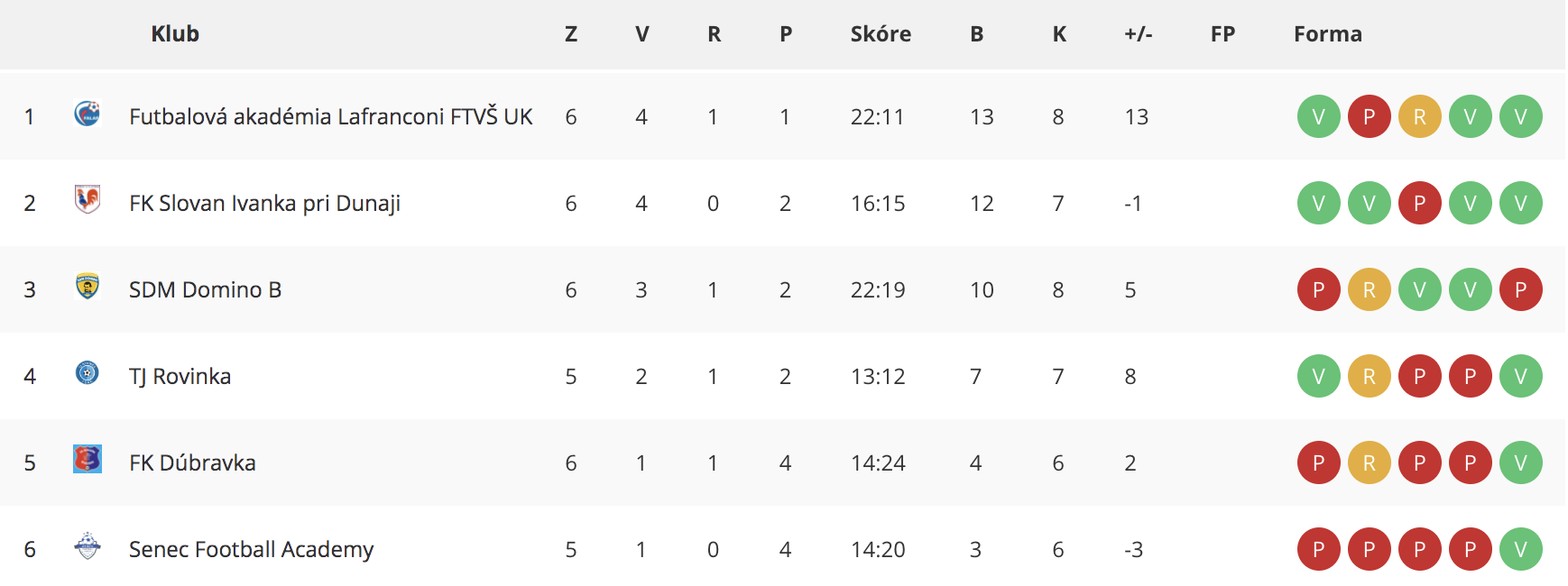Open the Senec Football Academy team page
This screenshot has height=586, width=1568.
tap(251, 550)
